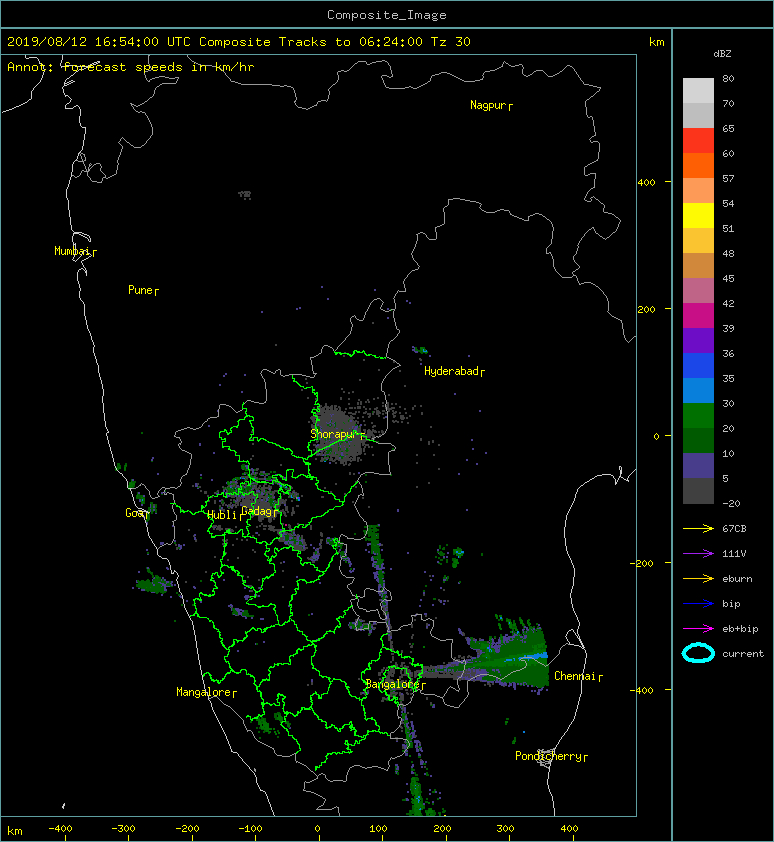Click the -20 dBZ dark gray swatch
Image resolution: width=774 pixels, height=842 pixels.
pos(698,491)
